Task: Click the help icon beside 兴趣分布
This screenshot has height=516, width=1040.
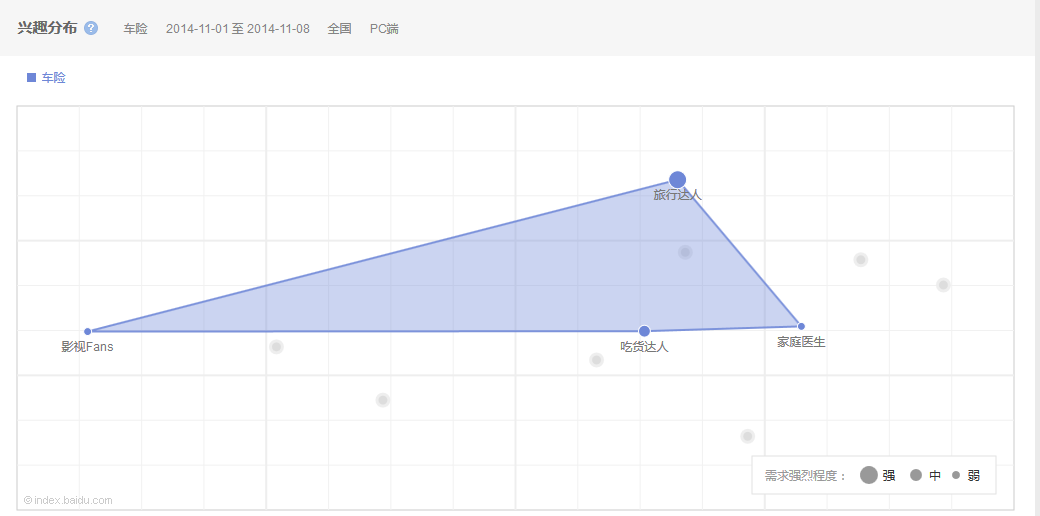Action: (x=91, y=28)
